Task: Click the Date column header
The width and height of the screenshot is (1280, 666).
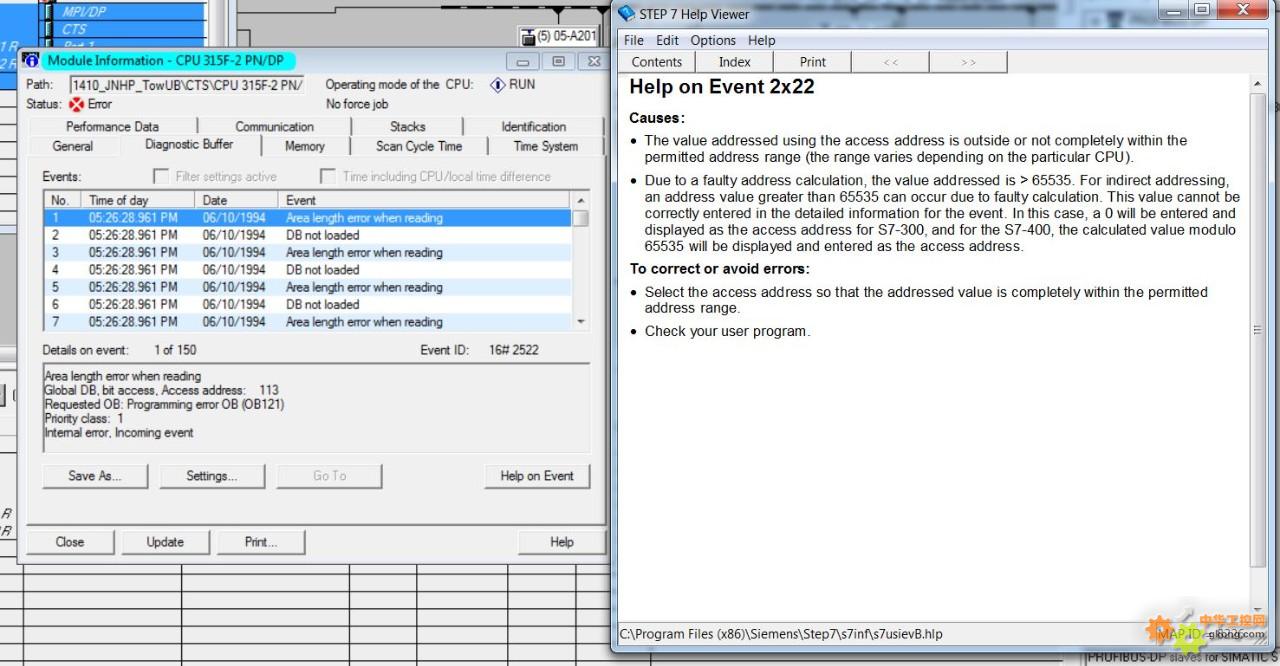Action: [x=238, y=200]
